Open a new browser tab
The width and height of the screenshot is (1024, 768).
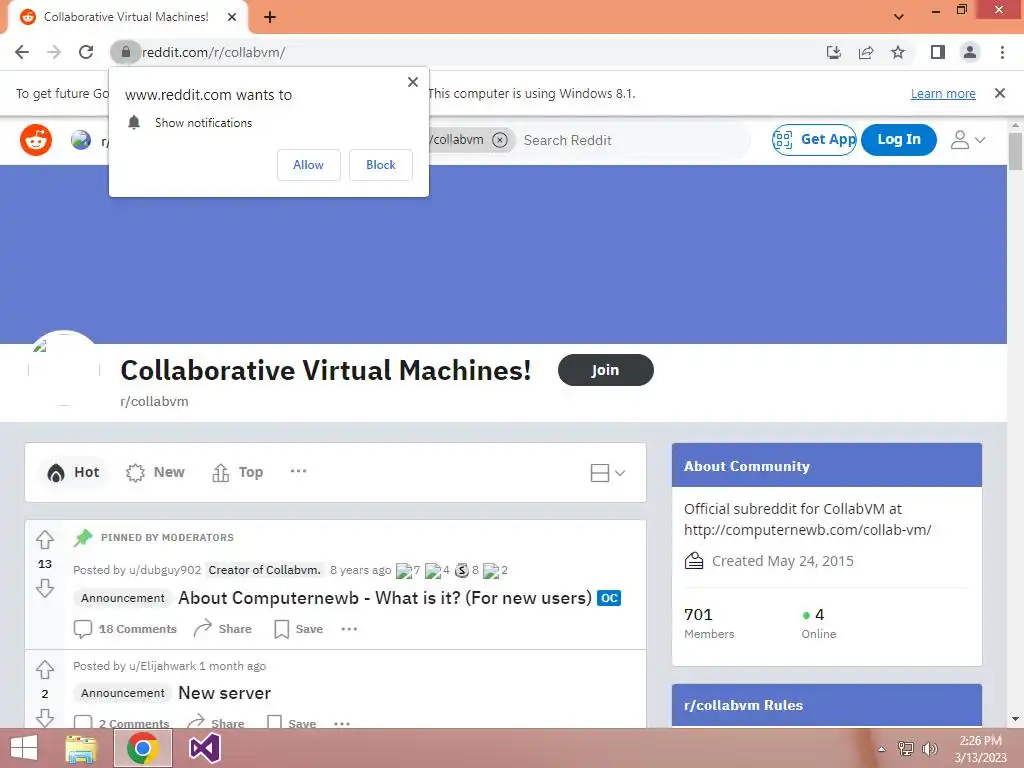click(x=270, y=17)
